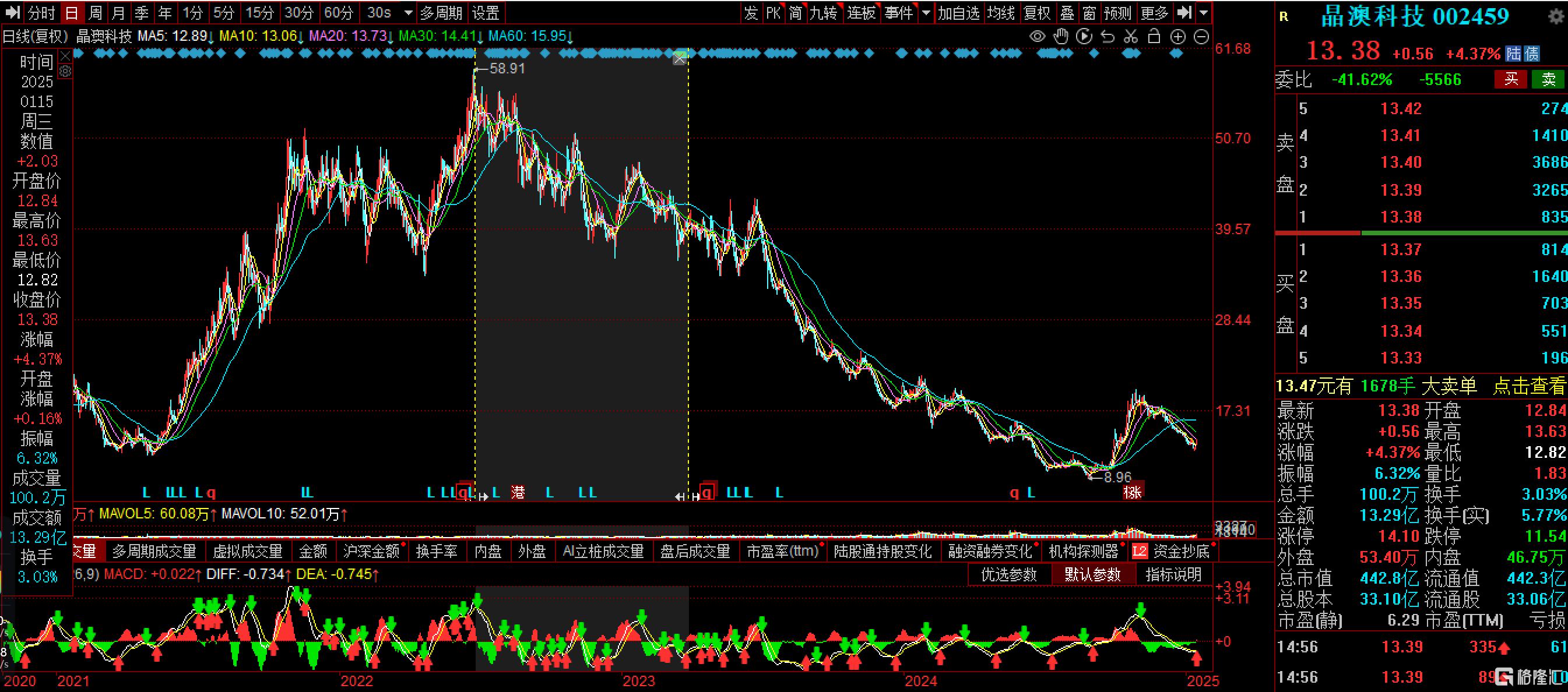This screenshot has height=692, width=1568.
Task: Collapse the left panel with the arrow-bar icon
Action: (x=13, y=13)
